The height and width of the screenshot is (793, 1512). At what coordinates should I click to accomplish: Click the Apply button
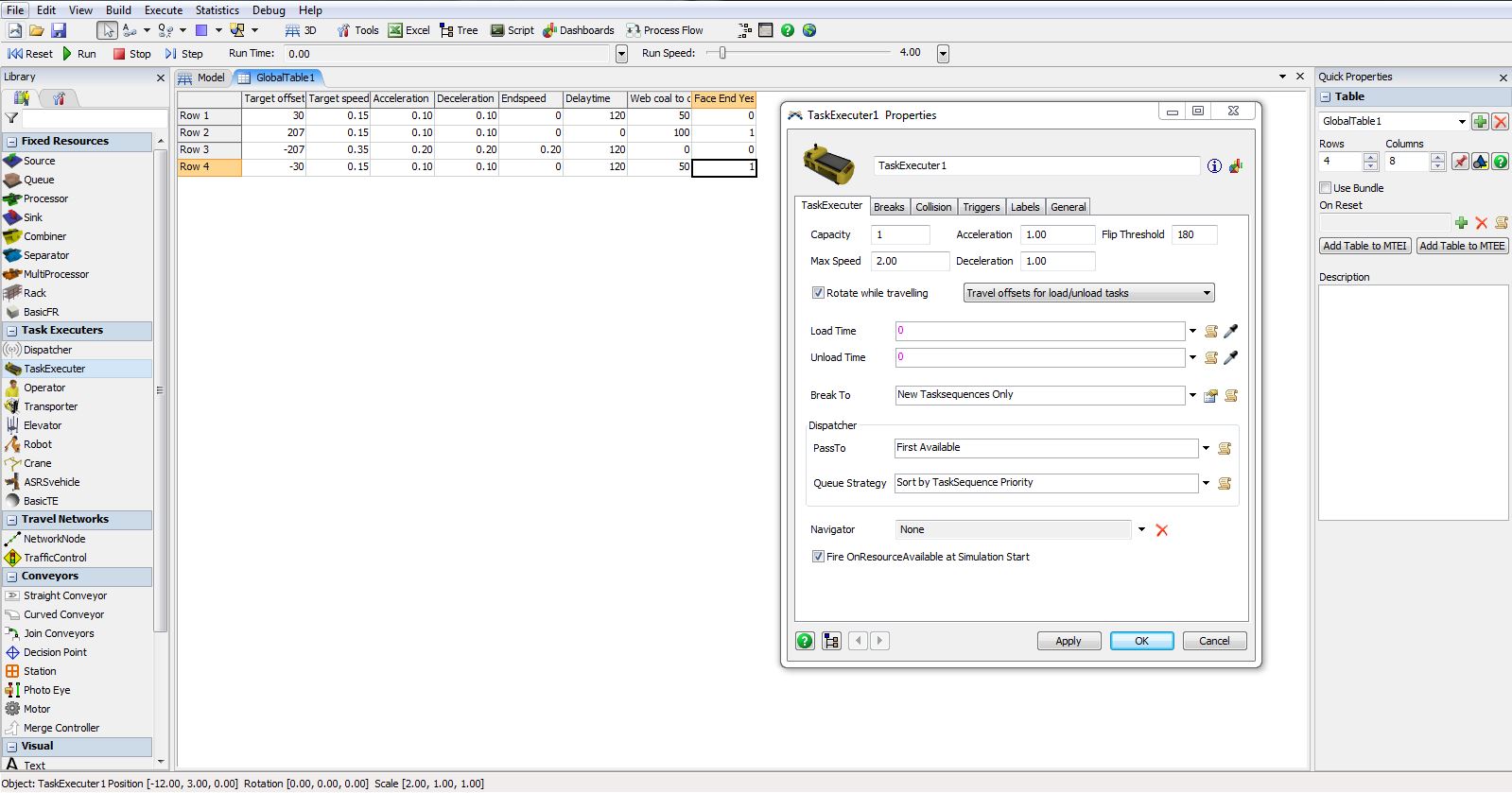point(1068,641)
